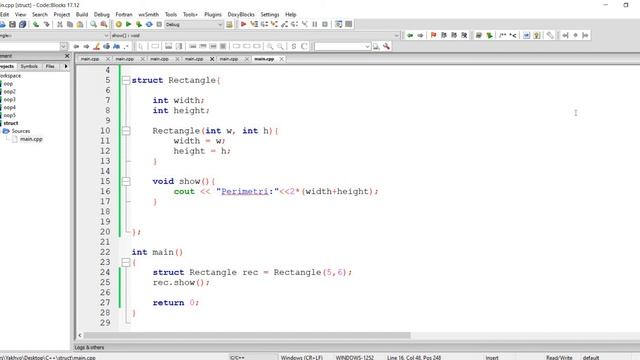The width and height of the screenshot is (640, 360).
Task: Build and run the project
Action: click(139, 24)
